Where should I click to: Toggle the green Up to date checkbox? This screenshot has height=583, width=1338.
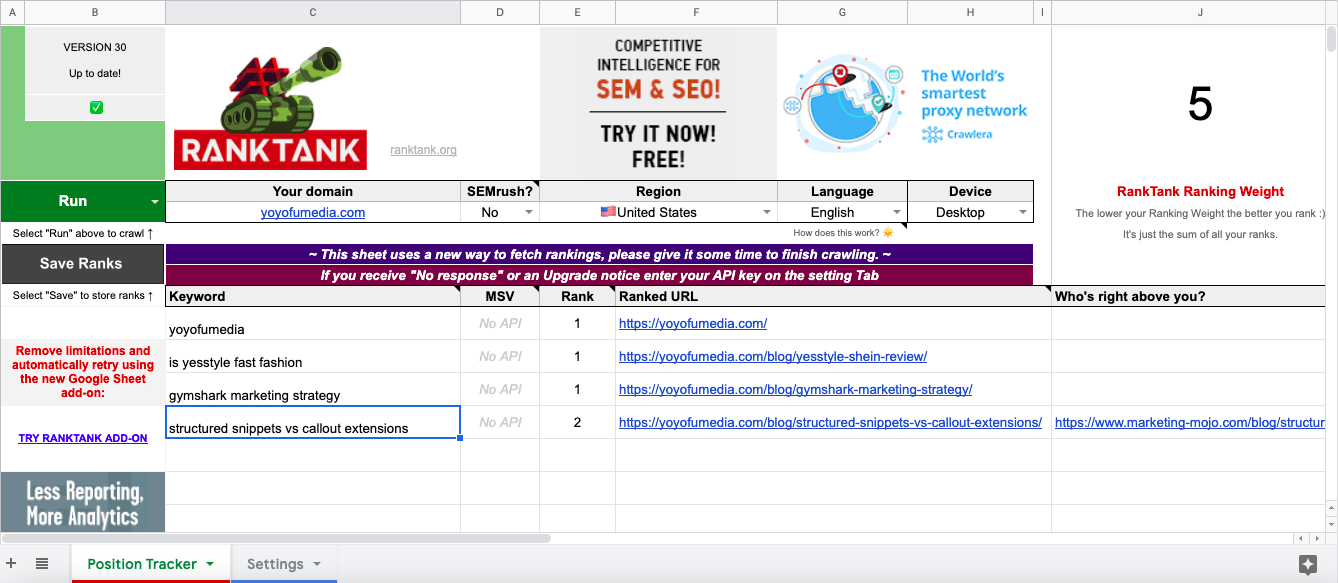(x=96, y=107)
